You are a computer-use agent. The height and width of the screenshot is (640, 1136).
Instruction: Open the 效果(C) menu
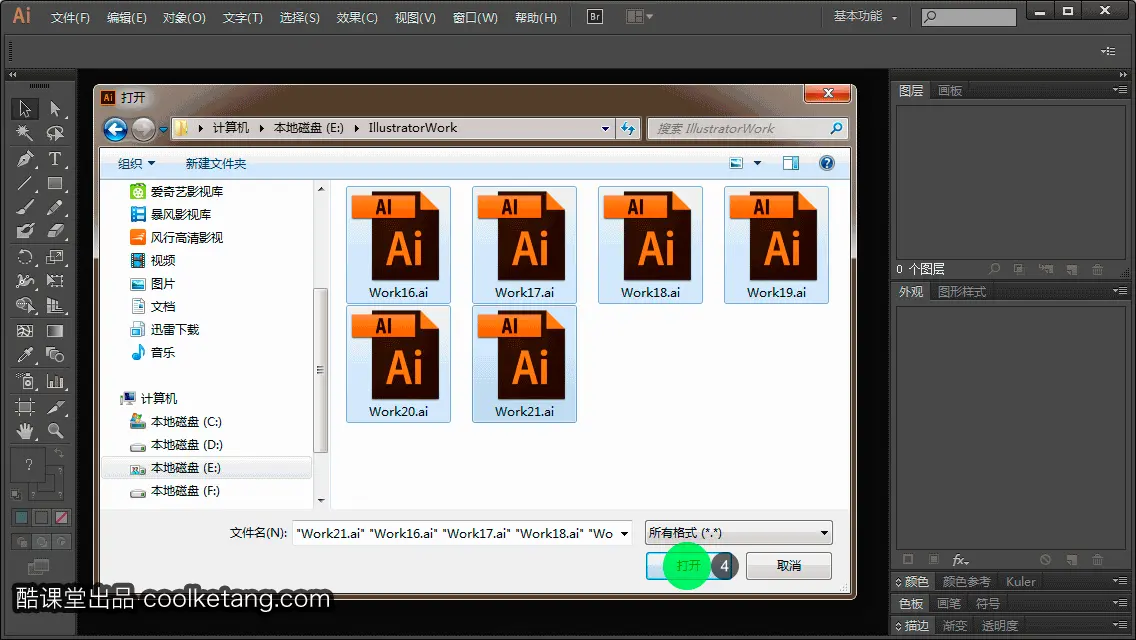(357, 17)
